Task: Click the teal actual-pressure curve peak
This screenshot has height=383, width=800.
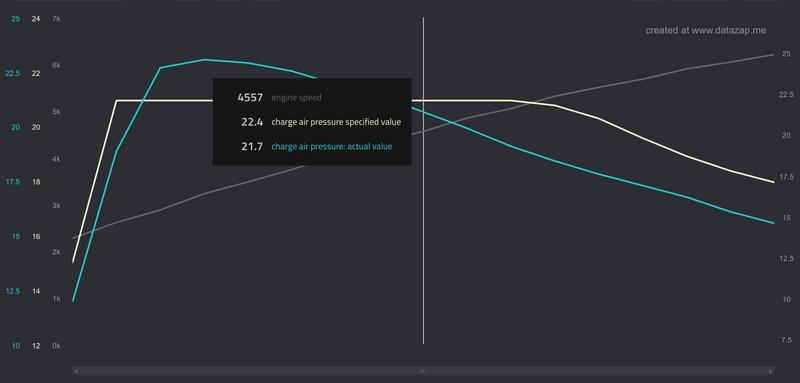Action: point(204,60)
